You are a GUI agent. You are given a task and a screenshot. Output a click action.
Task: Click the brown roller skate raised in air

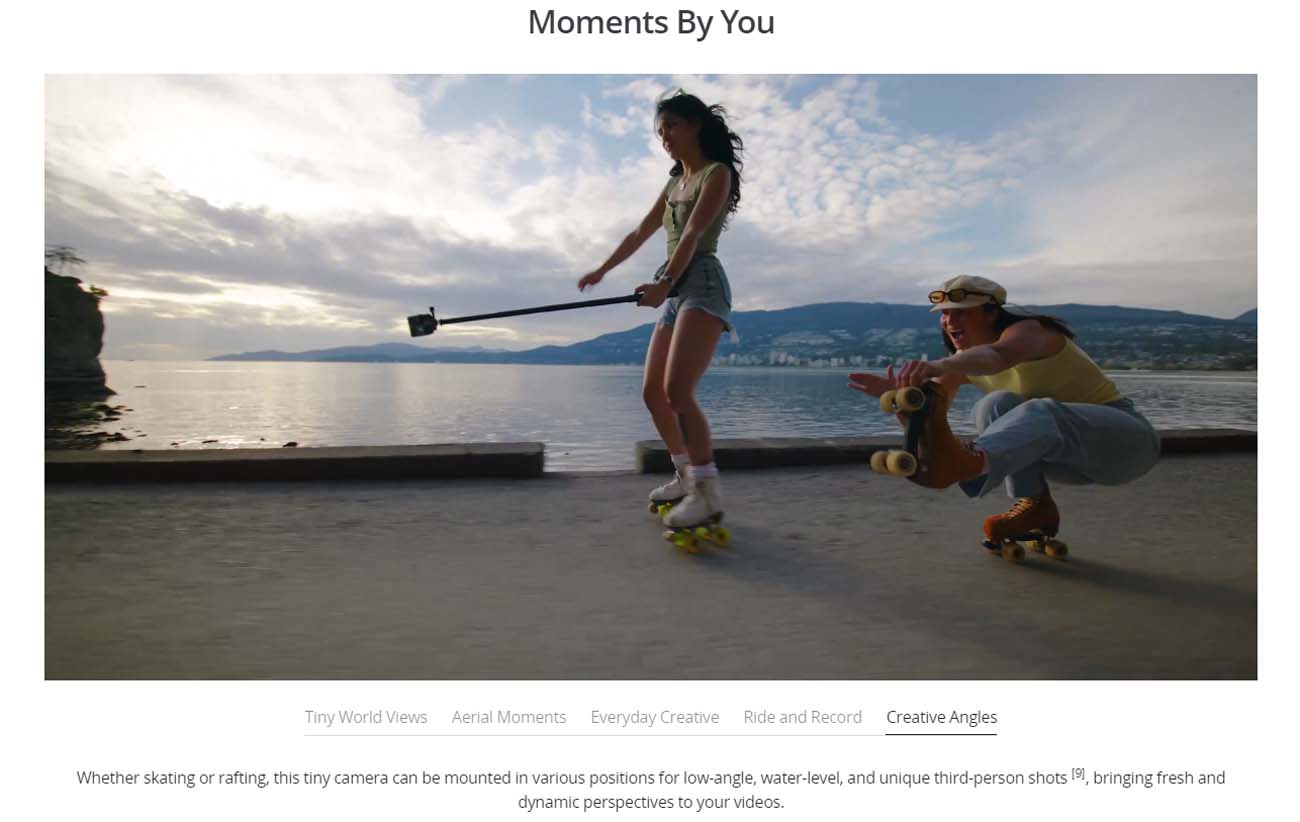[x=925, y=435]
